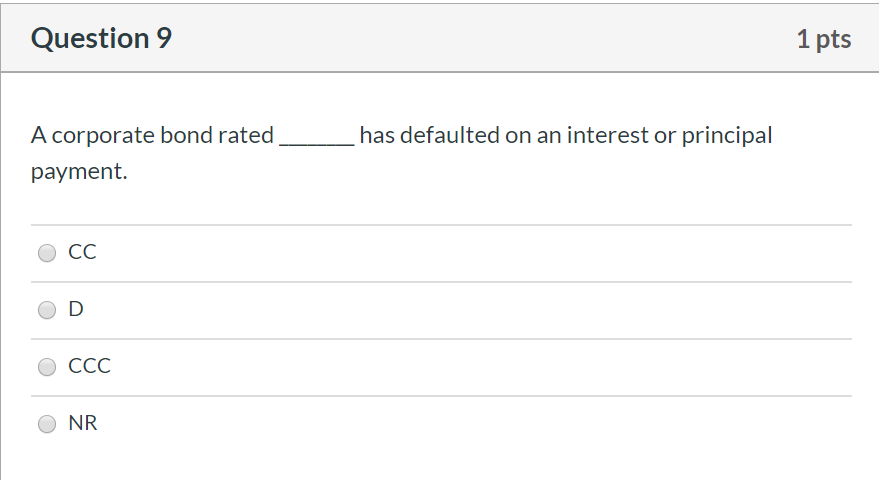Click the 1 pts points label
This screenshot has height=480, width=879.
tap(824, 39)
